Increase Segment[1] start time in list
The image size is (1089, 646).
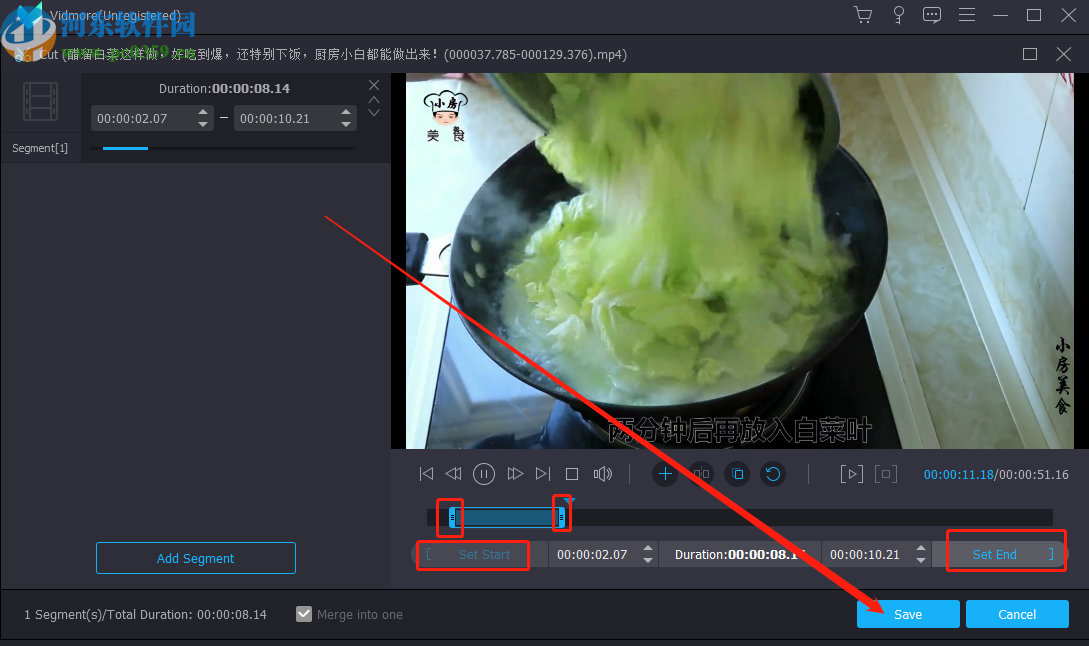click(203, 112)
